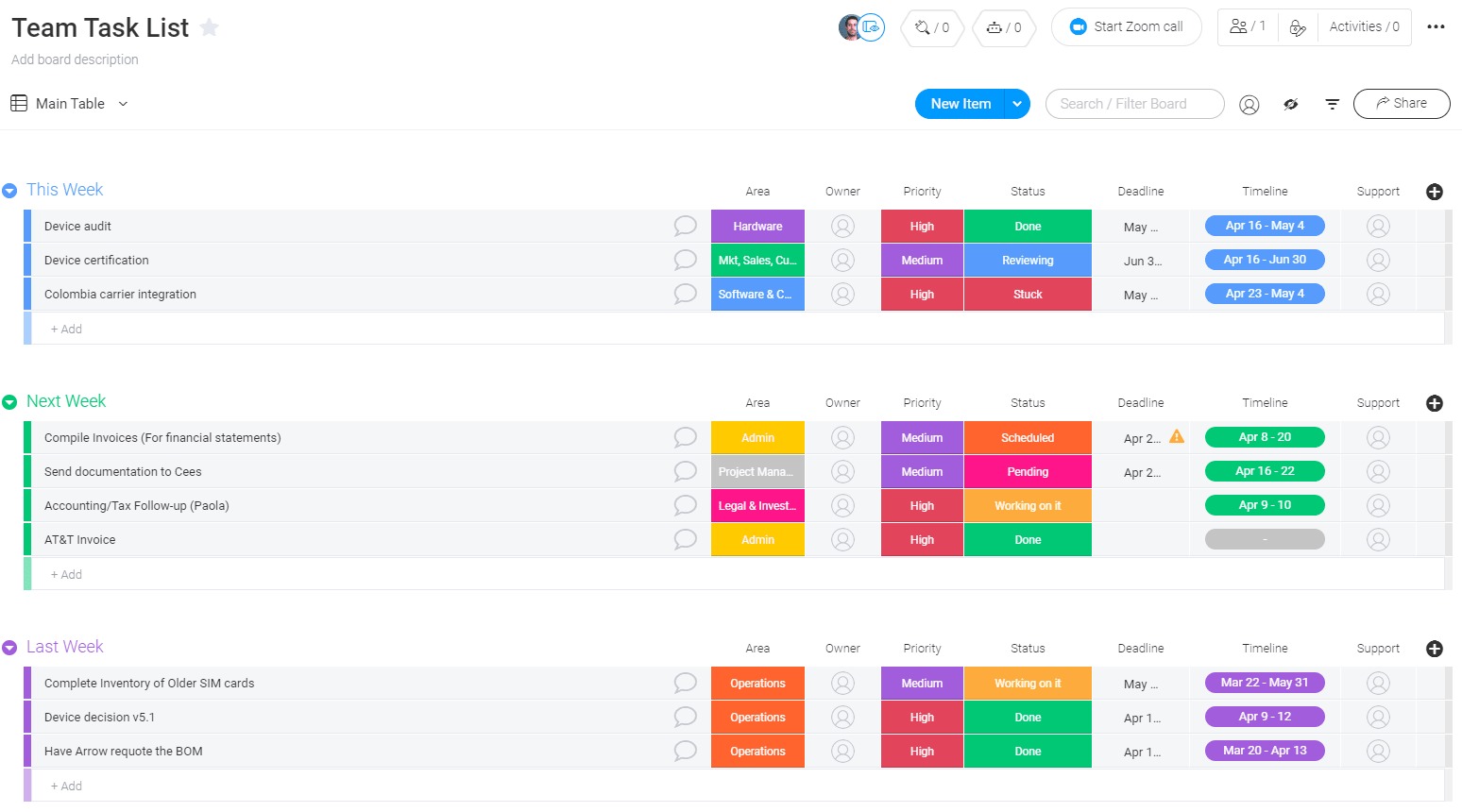Click the person filter icon

coord(1249,105)
